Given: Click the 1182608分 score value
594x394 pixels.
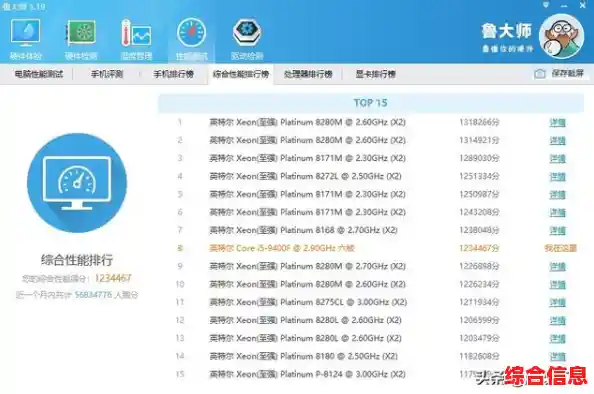Looking at the screenshot, I should [479, 356].
